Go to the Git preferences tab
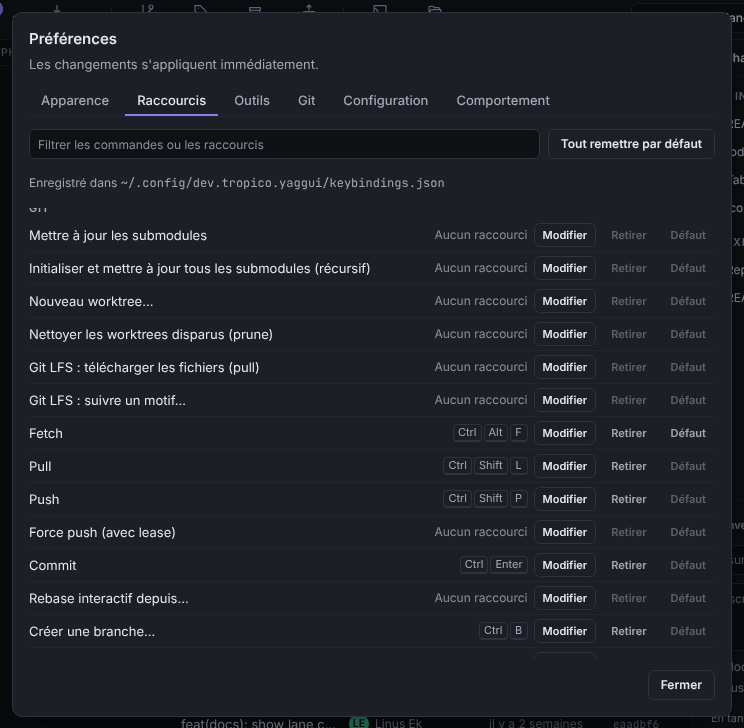744x728 pixels. tap(307, 101)
